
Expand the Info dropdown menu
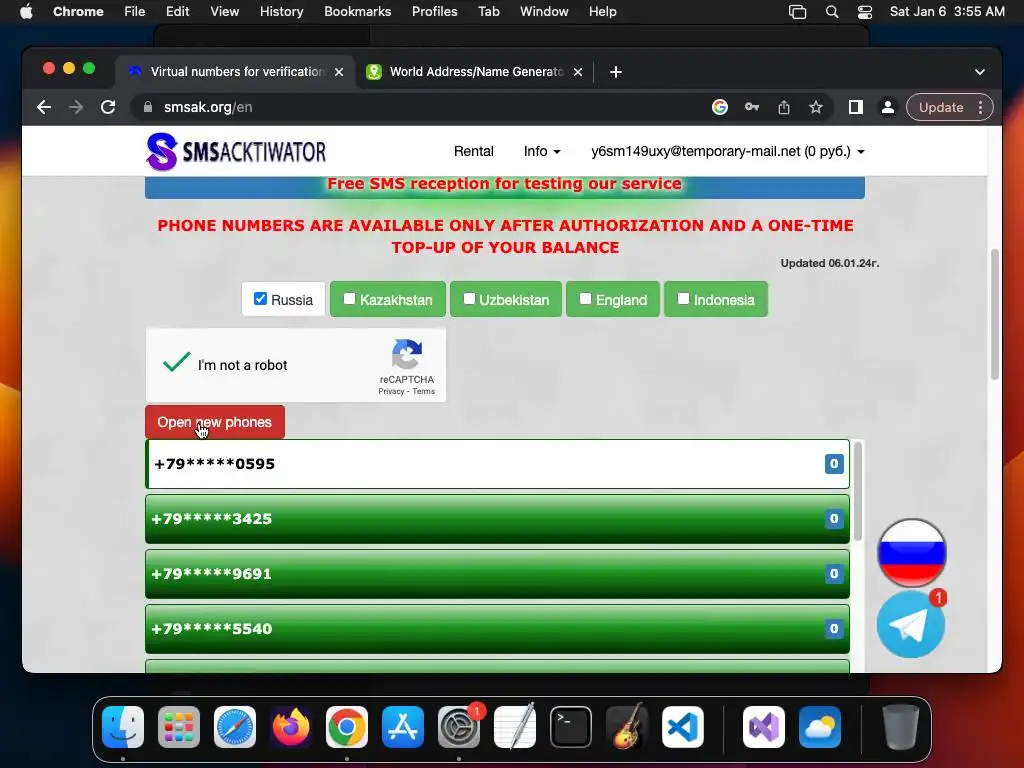coord(542,152)
